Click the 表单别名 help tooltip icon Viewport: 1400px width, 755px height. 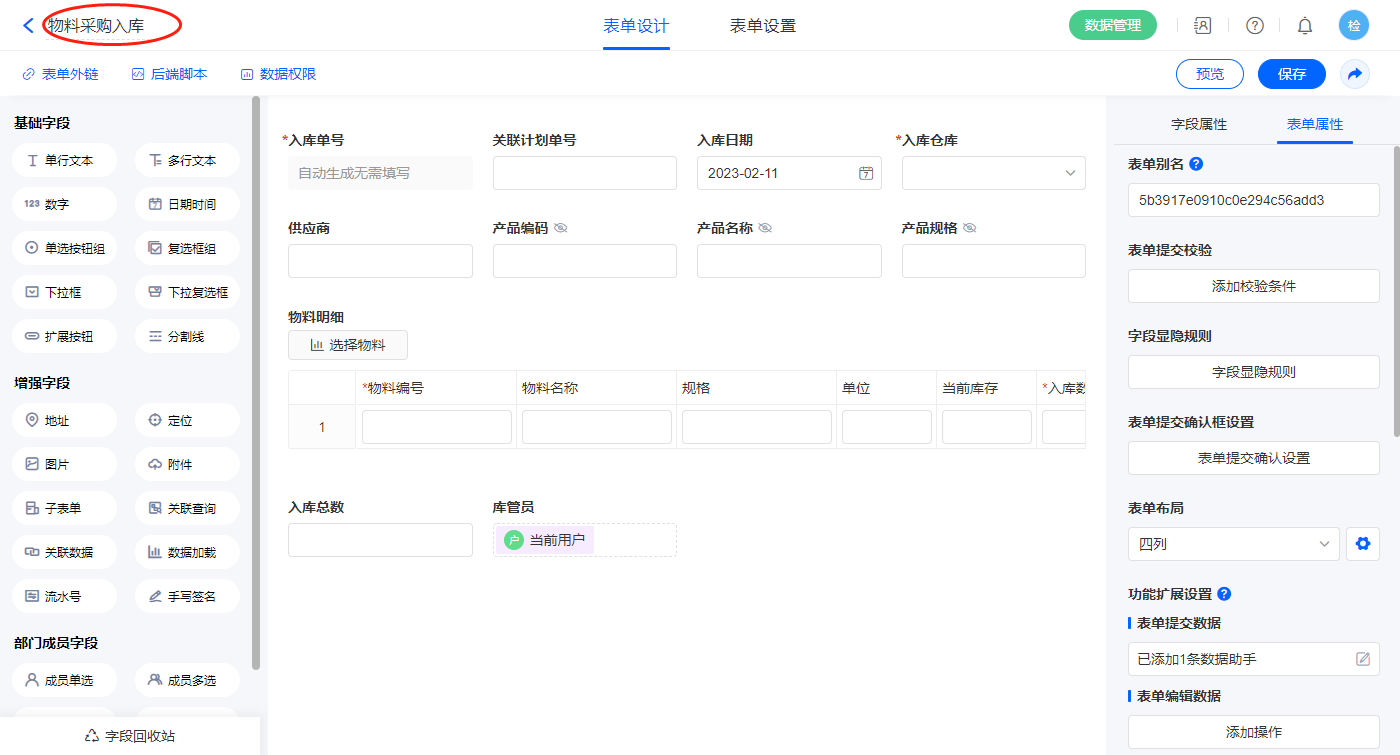click(1196, 164)
